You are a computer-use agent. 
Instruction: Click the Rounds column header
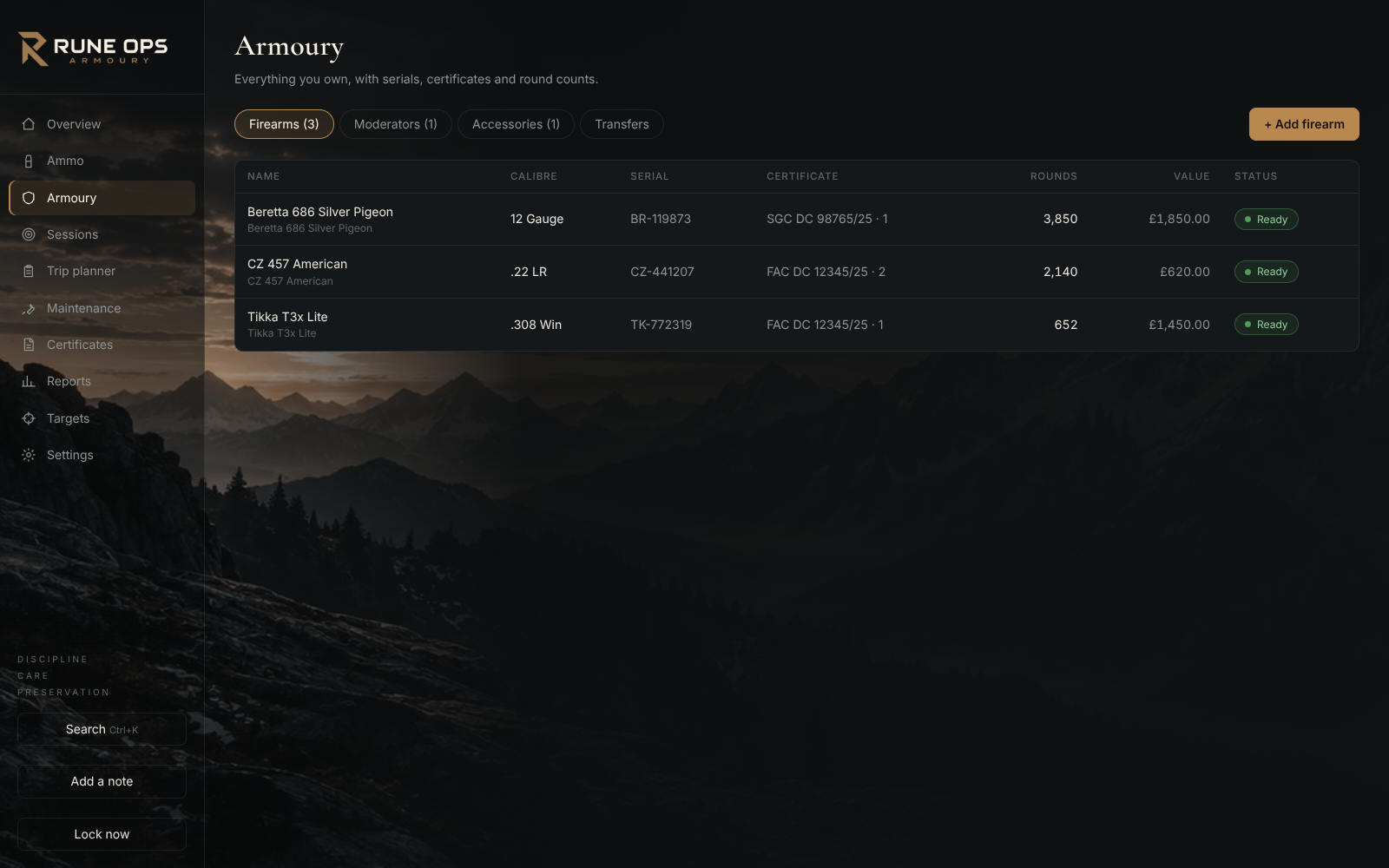[1053, 176]
